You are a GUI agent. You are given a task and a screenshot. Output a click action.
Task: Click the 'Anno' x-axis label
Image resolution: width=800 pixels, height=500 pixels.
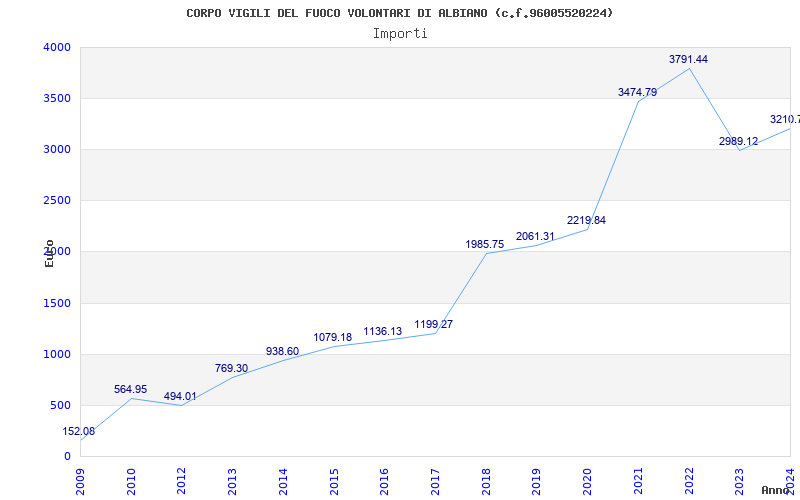776,490
